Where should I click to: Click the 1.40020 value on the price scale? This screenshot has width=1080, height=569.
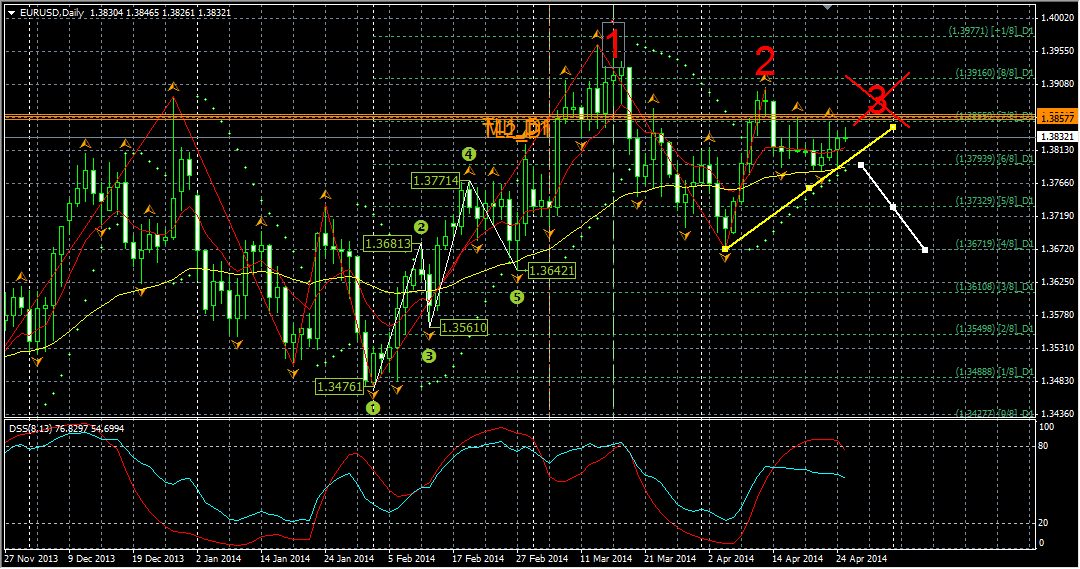[x=1057, y=17]
